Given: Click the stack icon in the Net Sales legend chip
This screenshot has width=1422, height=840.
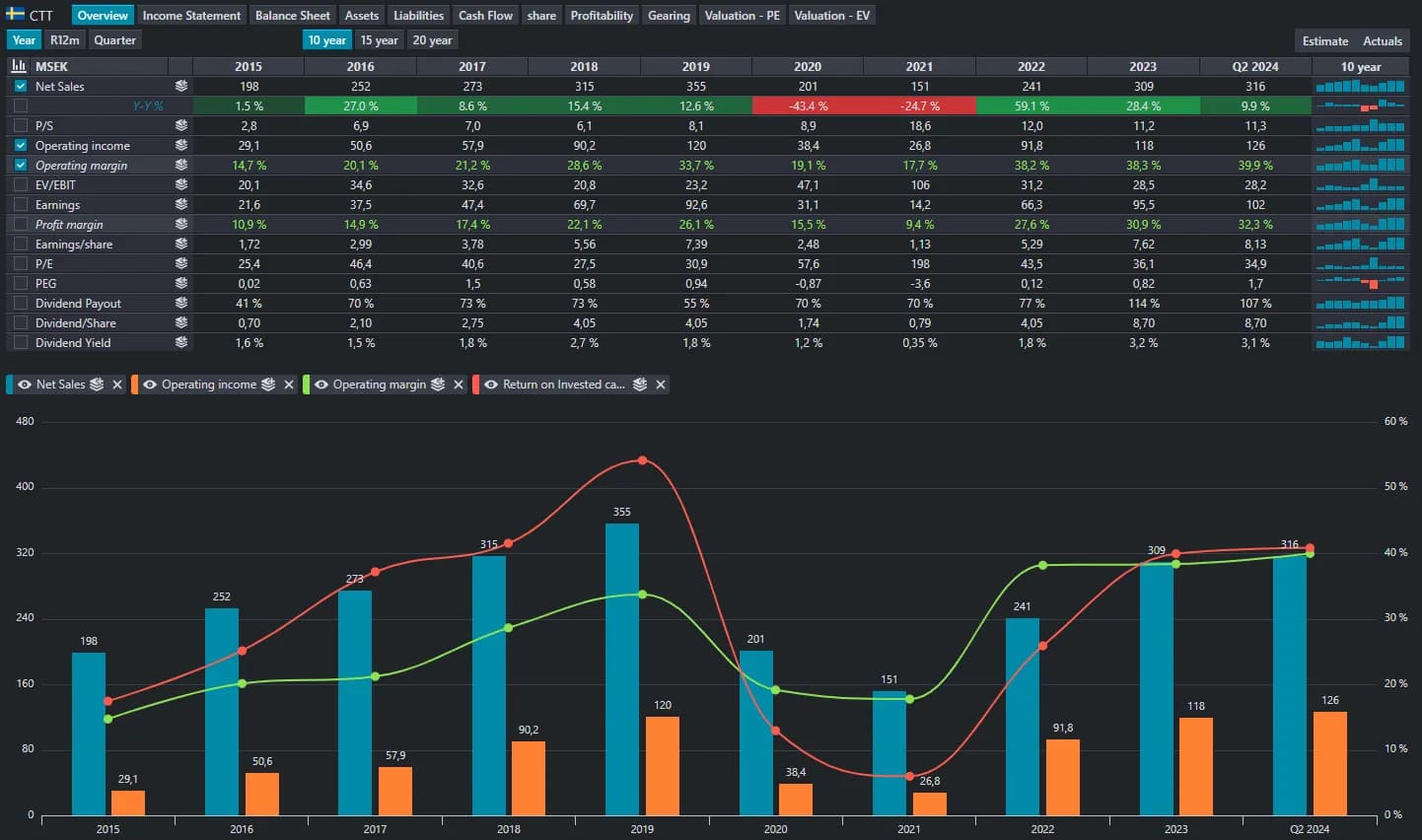Looking at the screenshot, I should [x=97, y=385].
